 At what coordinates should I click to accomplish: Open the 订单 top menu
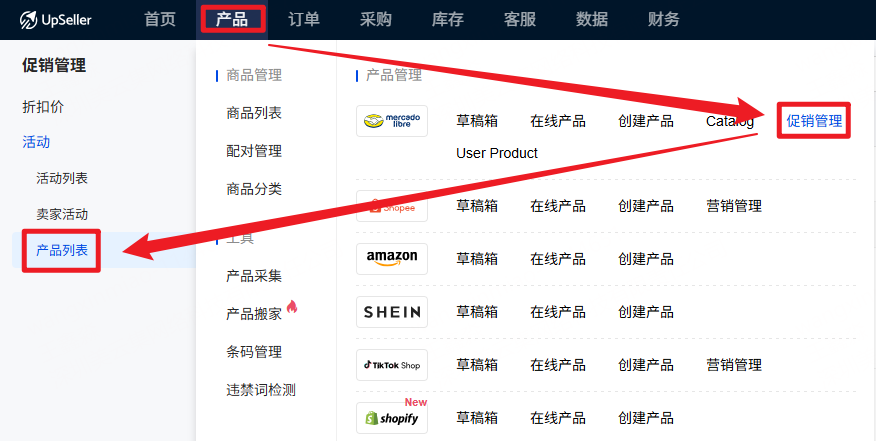click(304, 19)
